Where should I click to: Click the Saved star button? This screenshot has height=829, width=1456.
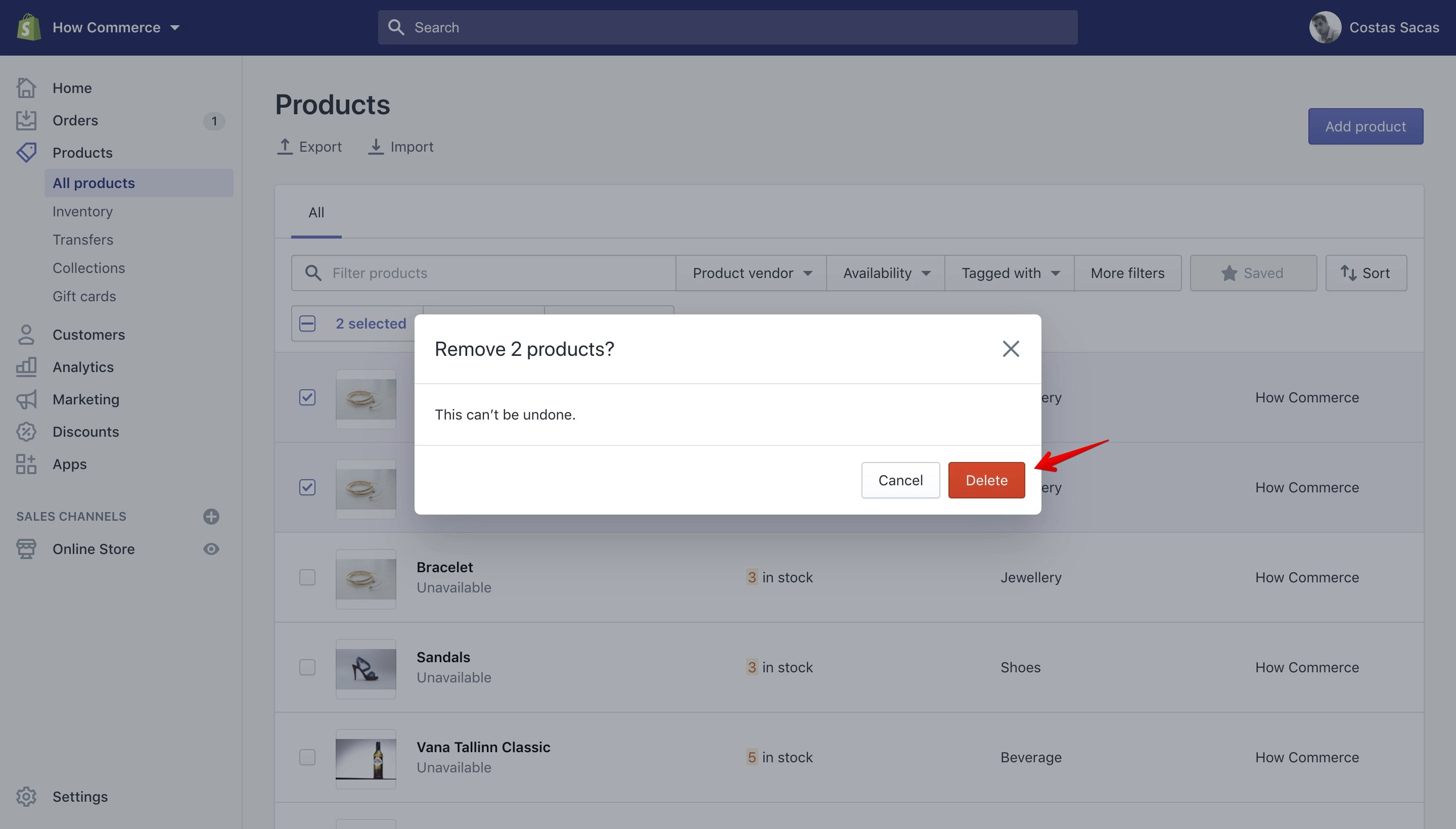click(1253, 273)
